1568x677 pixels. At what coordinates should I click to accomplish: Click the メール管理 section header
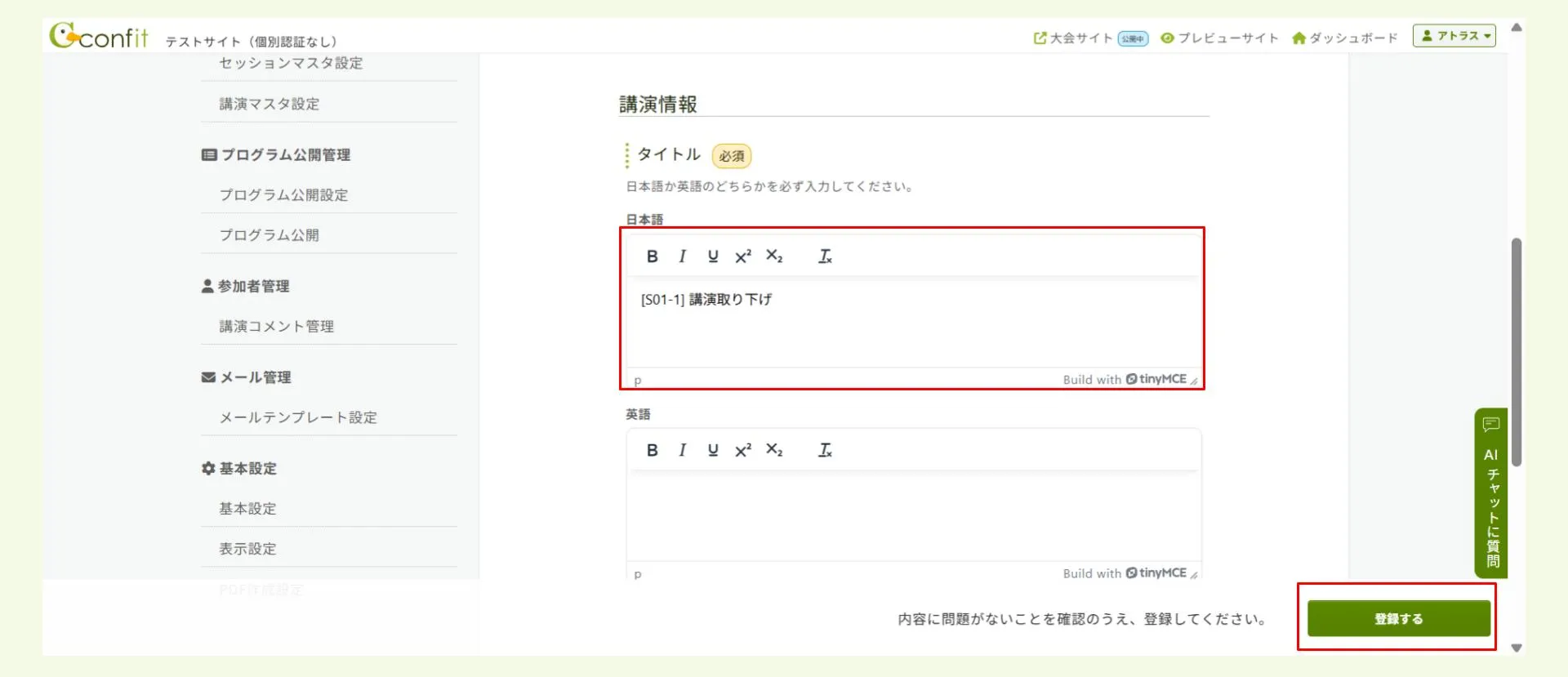click(x=246, y=377)
